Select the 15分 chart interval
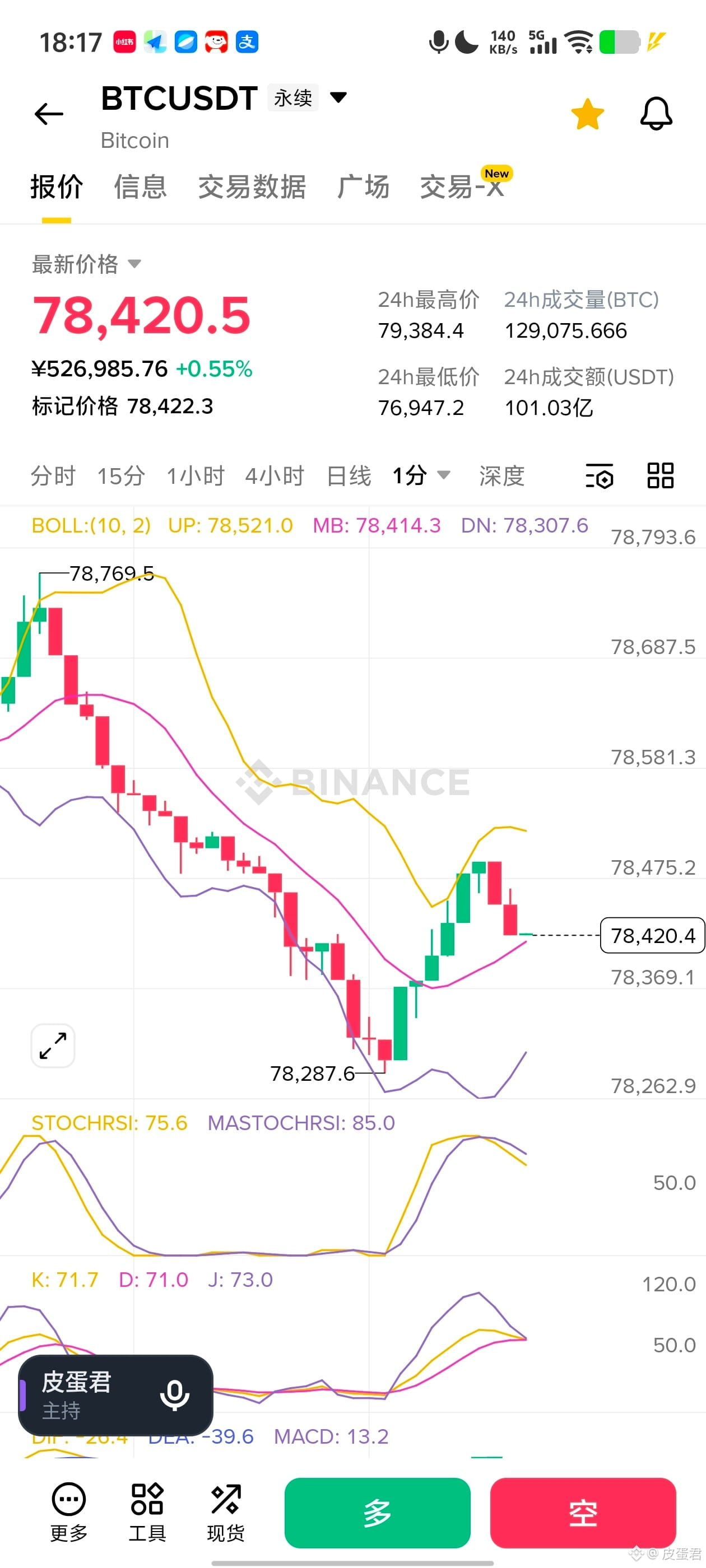This screenshot has width=706, height=1568. pyautogui.click(x=121, y=476)
